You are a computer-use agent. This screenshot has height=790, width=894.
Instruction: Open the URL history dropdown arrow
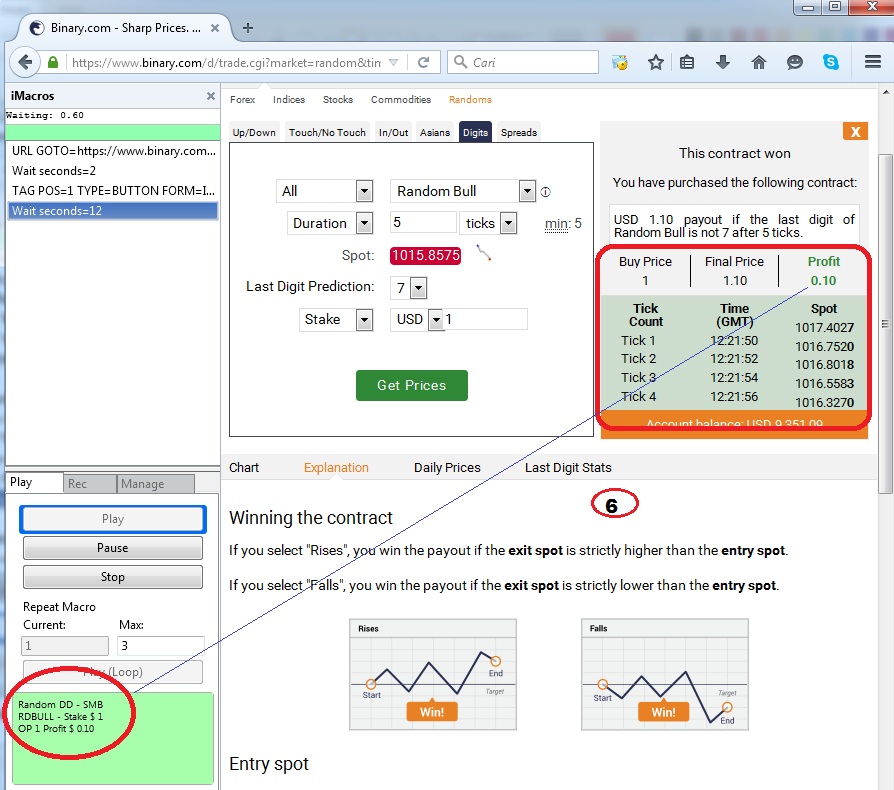pyautogui.click(x=393, y=63)
